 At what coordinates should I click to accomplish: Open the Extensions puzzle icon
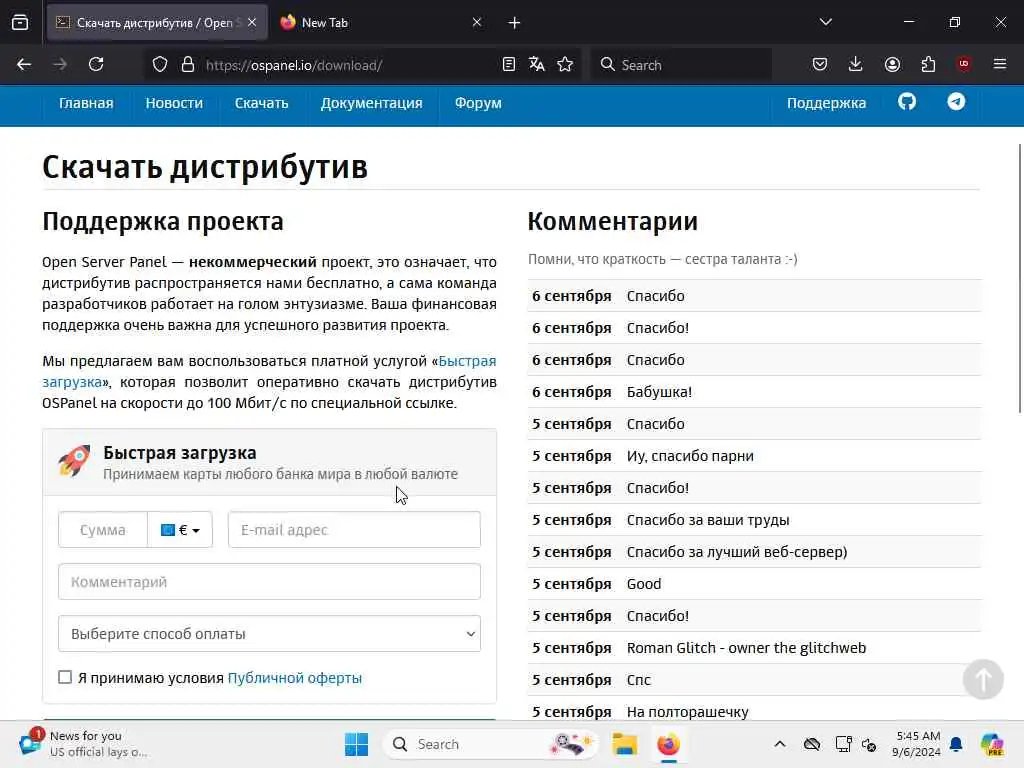[928, 64]
